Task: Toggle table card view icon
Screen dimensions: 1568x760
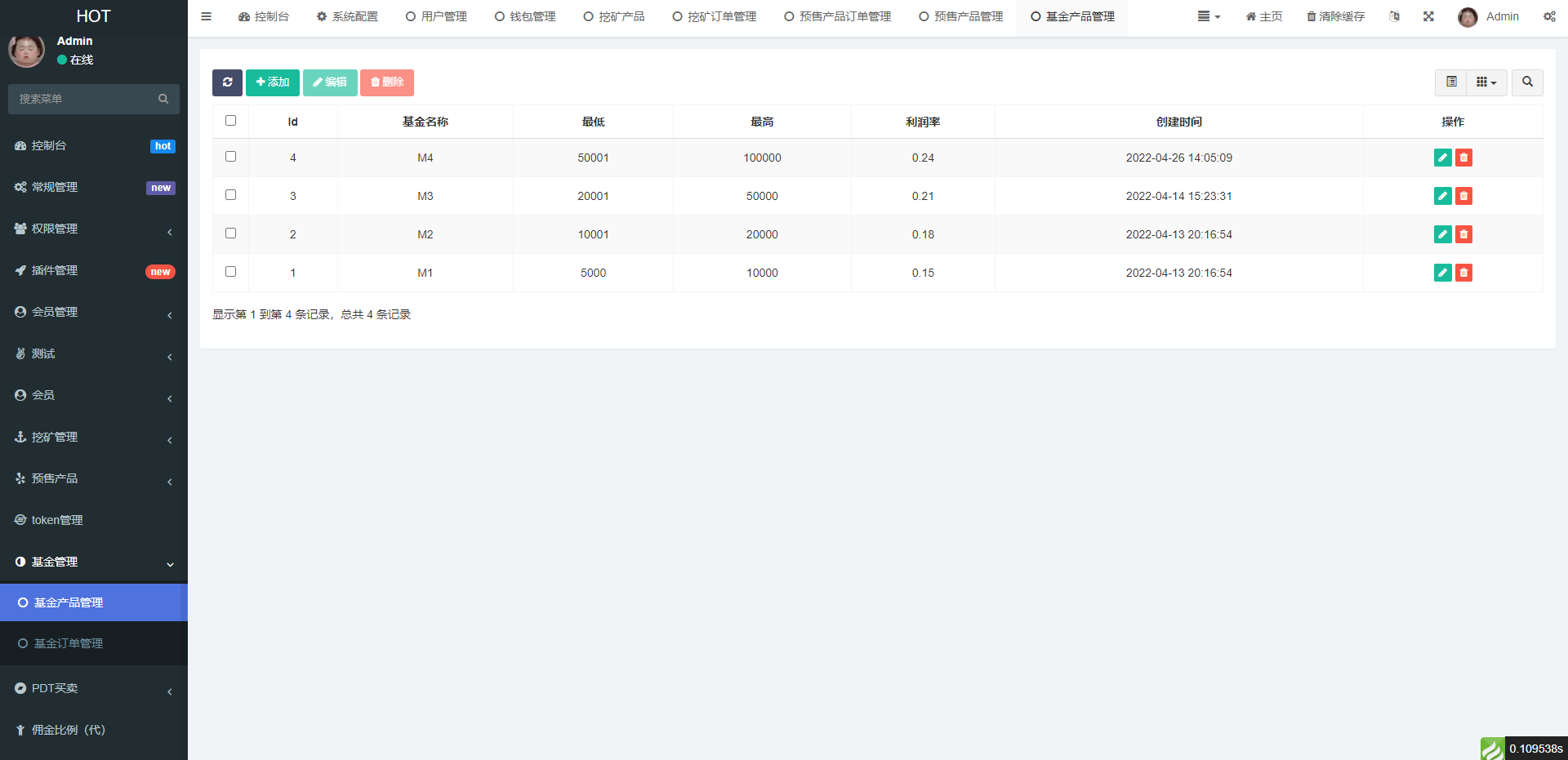Action: pos(1451,82)
